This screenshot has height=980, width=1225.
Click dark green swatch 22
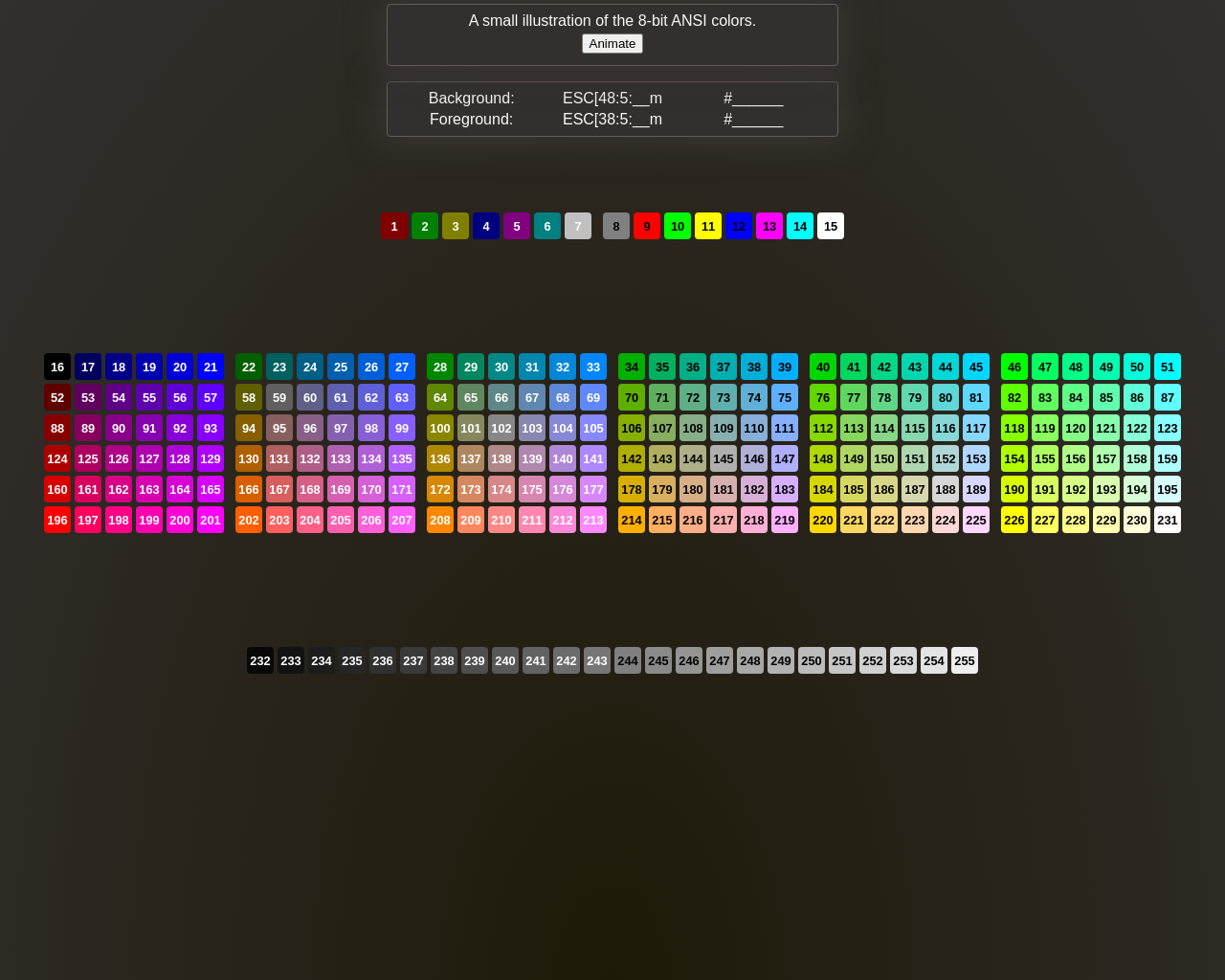point(249,367)
